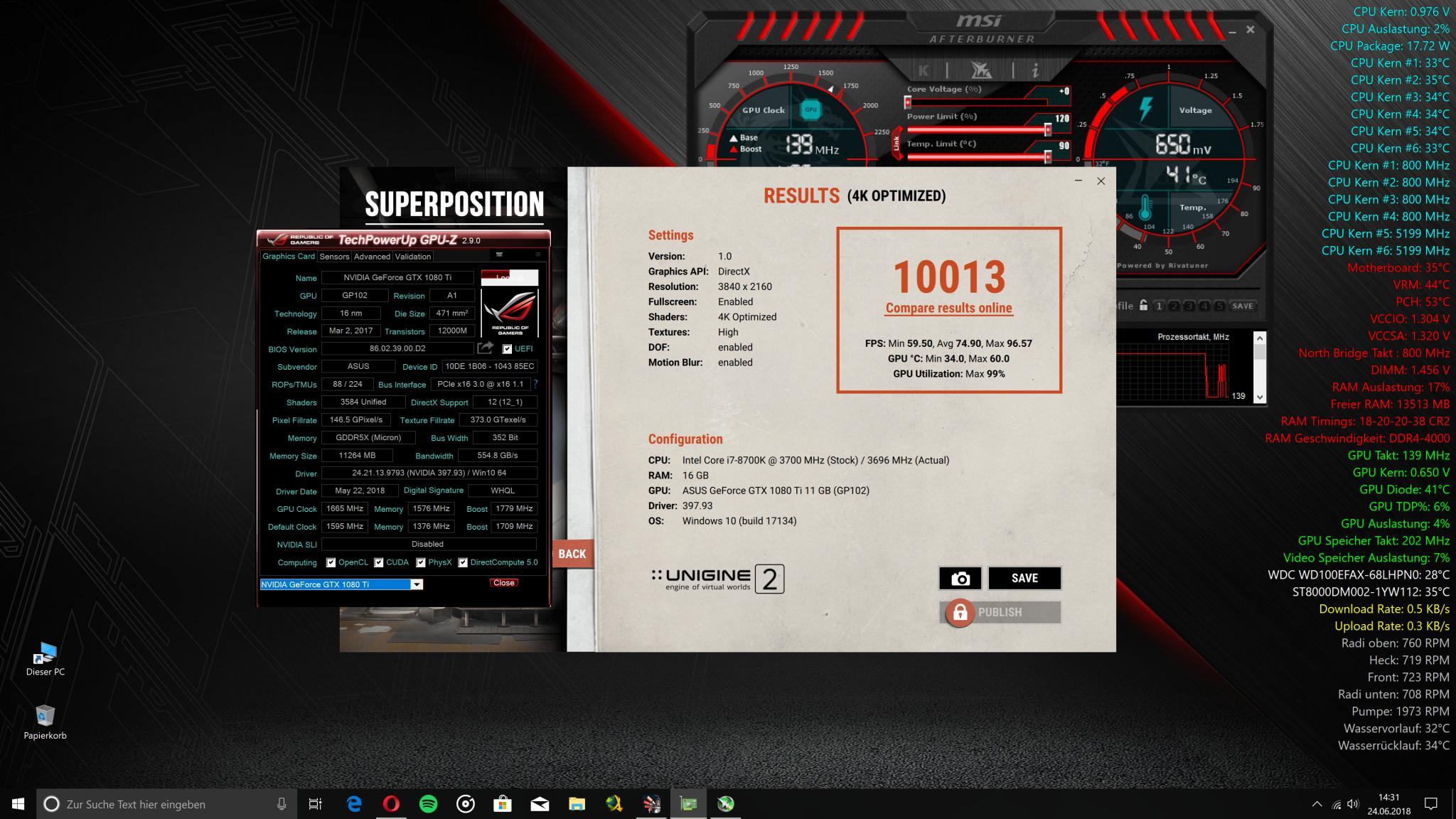The width and height of the screenshot is (1456, 819).
Task: Click the Superposition BACK button
Action: click(572, 554)
